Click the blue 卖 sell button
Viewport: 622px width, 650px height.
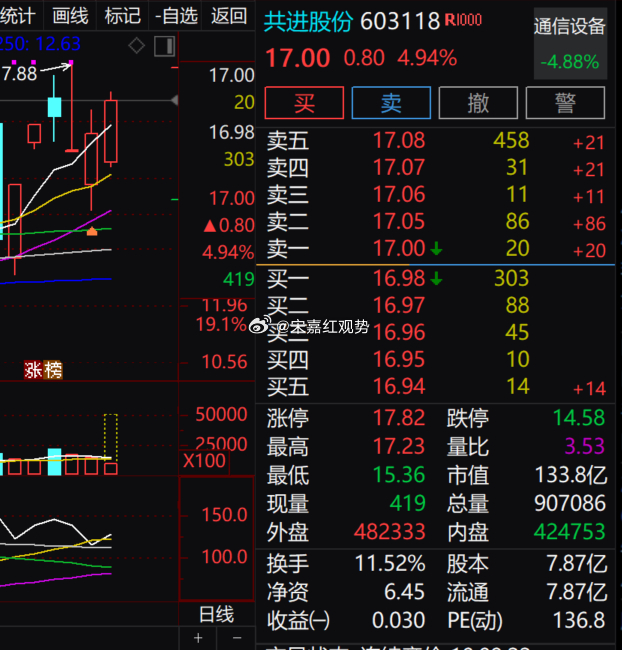391,103
